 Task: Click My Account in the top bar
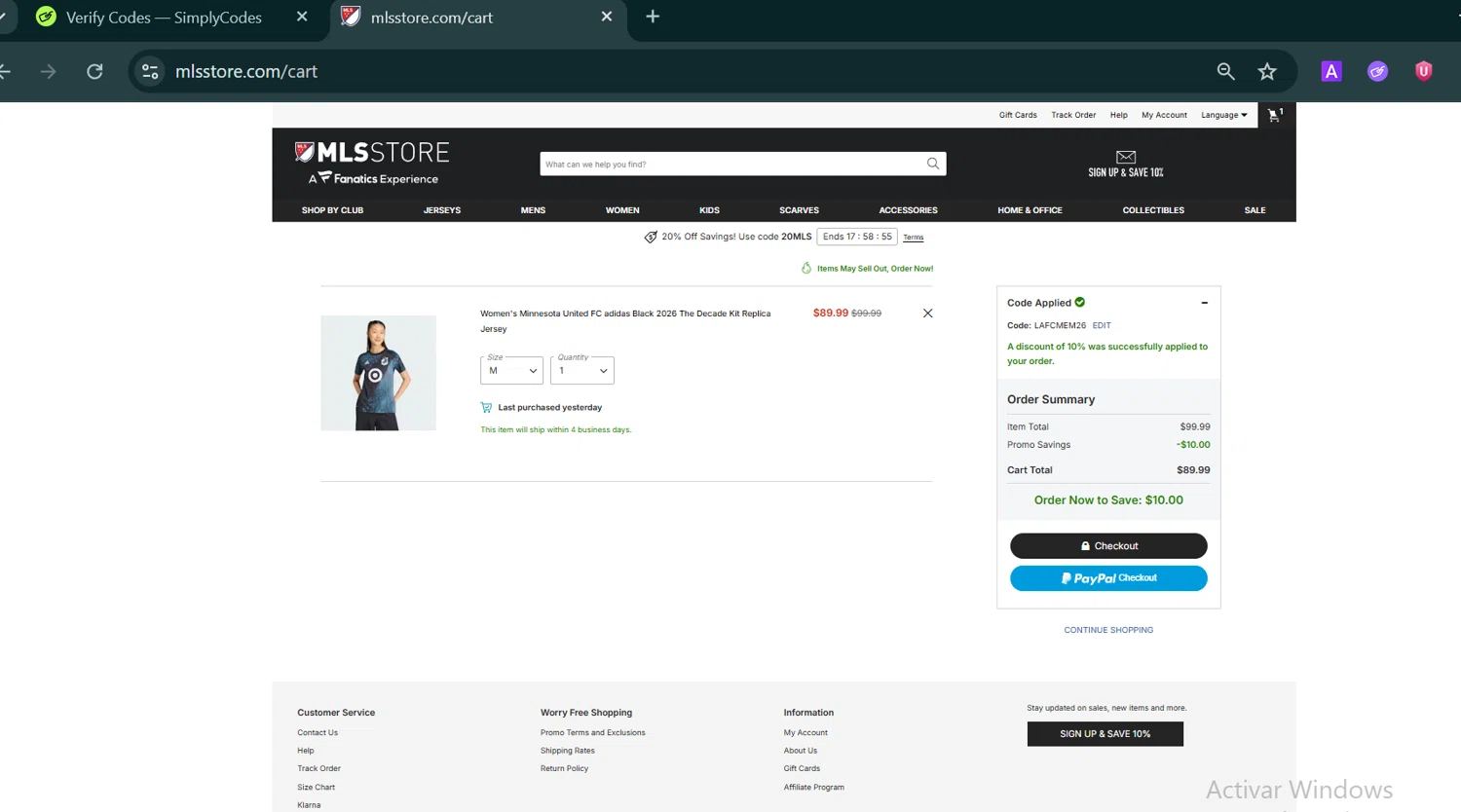pyautogui.click(x=1164, y=115)
